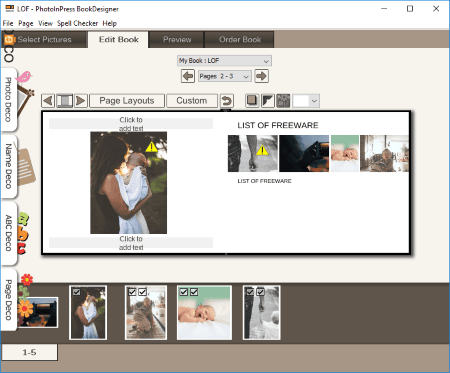The height and width of the screenshot is (373, 450).
Task: Go to next pages with right arrow
Action: pyautogui.click(x=261, y=76)
